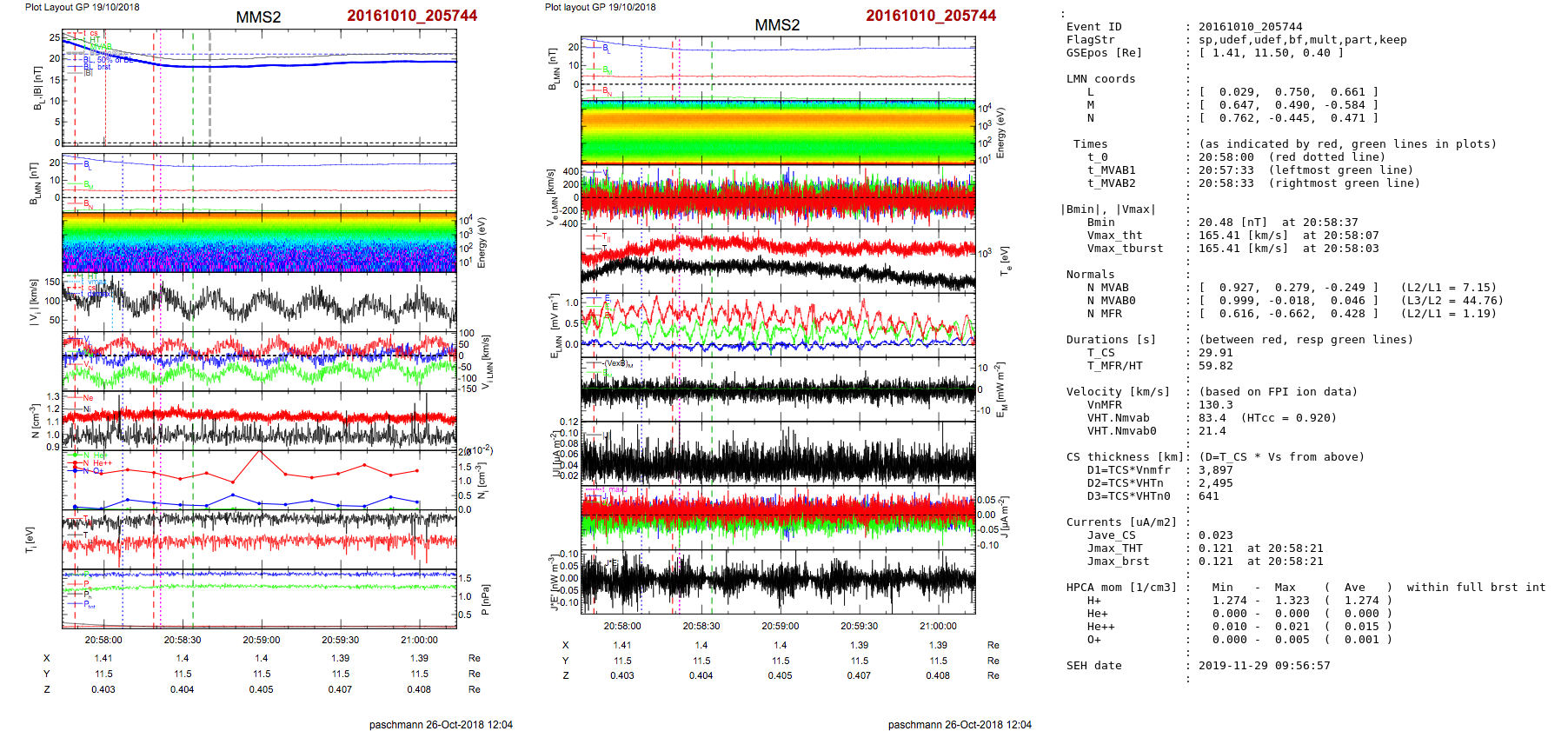
Task: Click red event ID heading above right plot
Action: [930, 16]
